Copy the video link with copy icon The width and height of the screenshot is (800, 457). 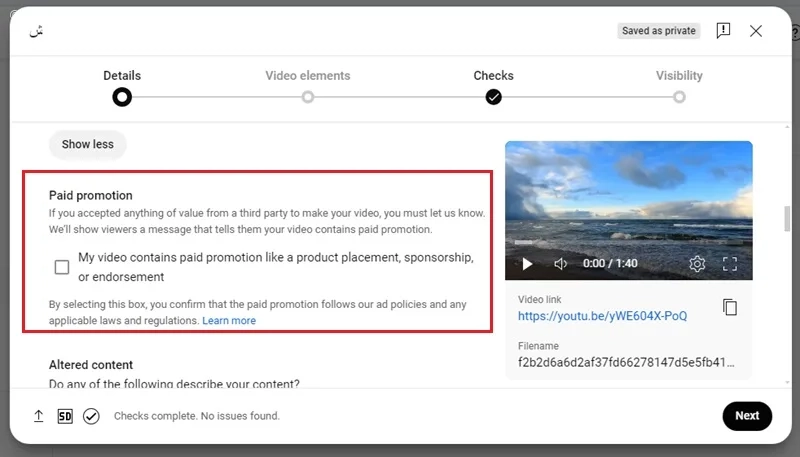730,307
